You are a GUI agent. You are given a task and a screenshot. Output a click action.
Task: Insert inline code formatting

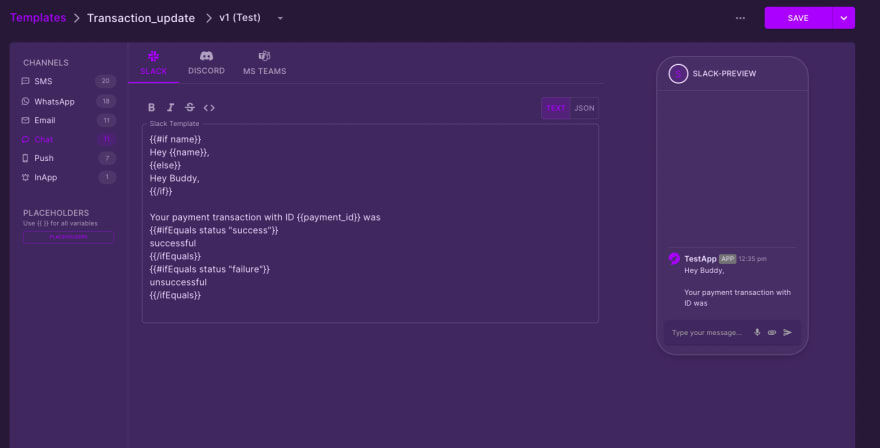pos(209,108)
